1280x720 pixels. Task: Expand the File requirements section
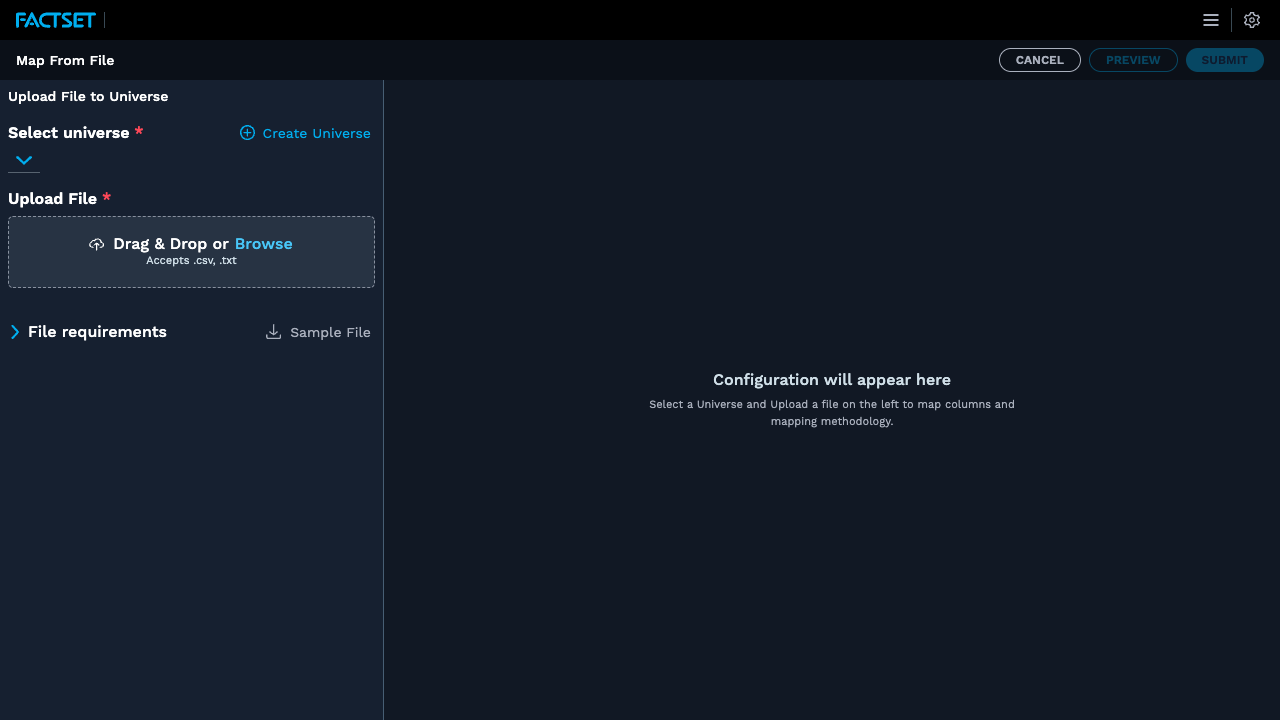click(15, 332)
